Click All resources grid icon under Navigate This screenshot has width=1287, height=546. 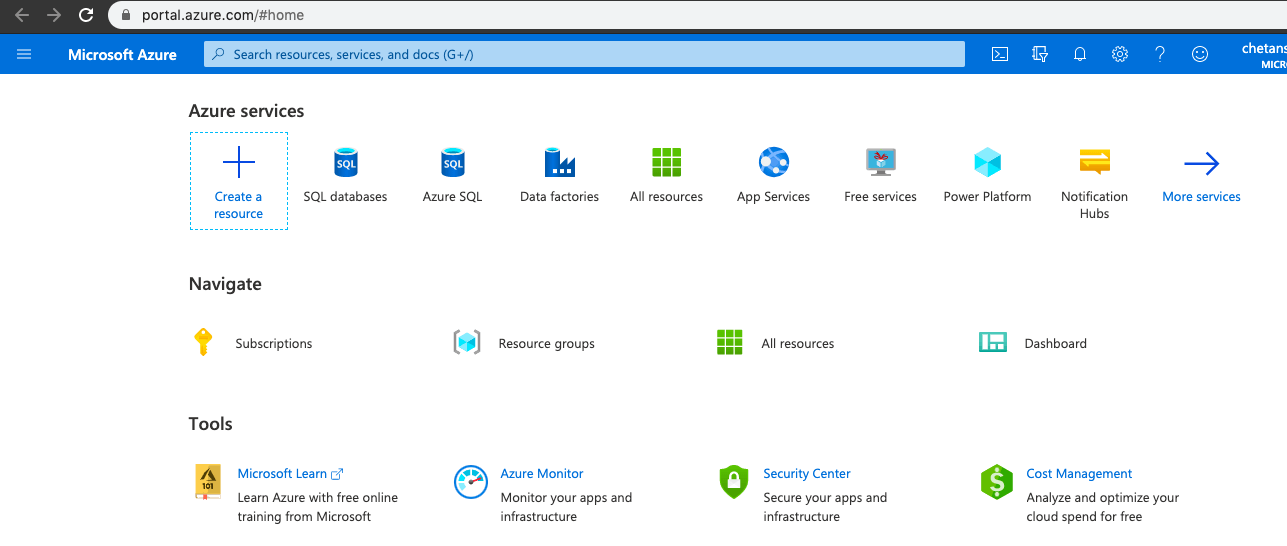(730, 342)
